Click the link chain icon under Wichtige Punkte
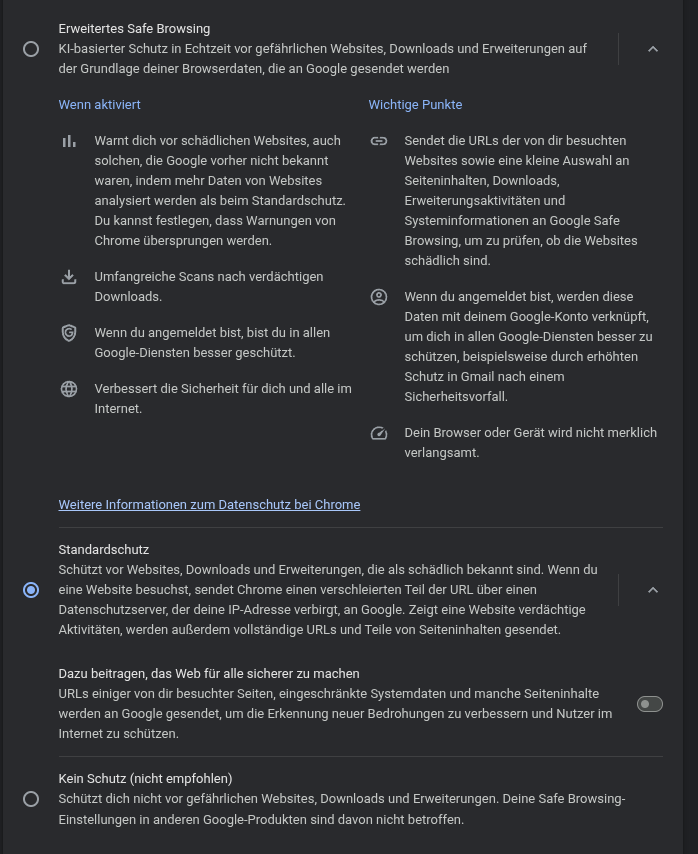Screen dimensions: 698x854 coord(379,141)
